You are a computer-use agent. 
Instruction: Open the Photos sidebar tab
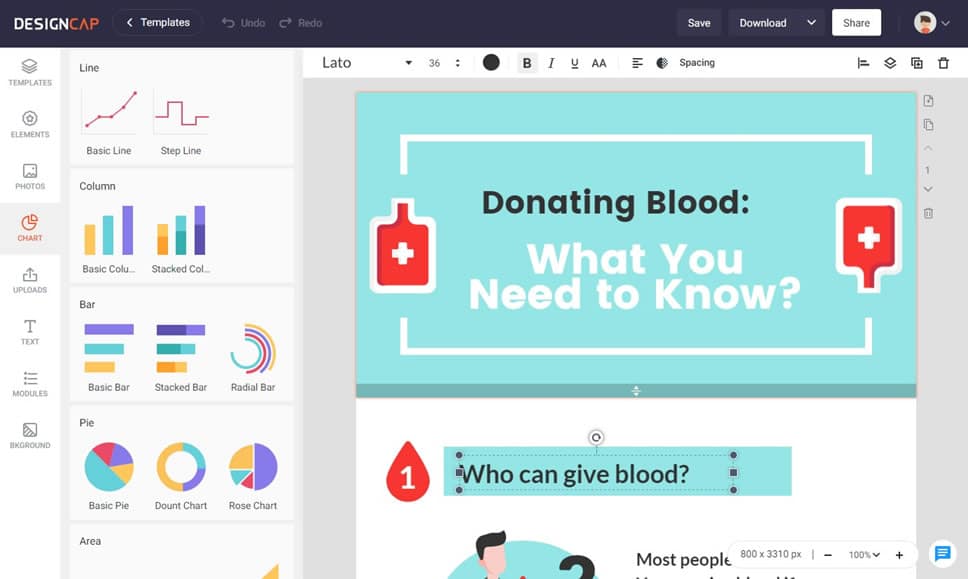pos(30,176)
